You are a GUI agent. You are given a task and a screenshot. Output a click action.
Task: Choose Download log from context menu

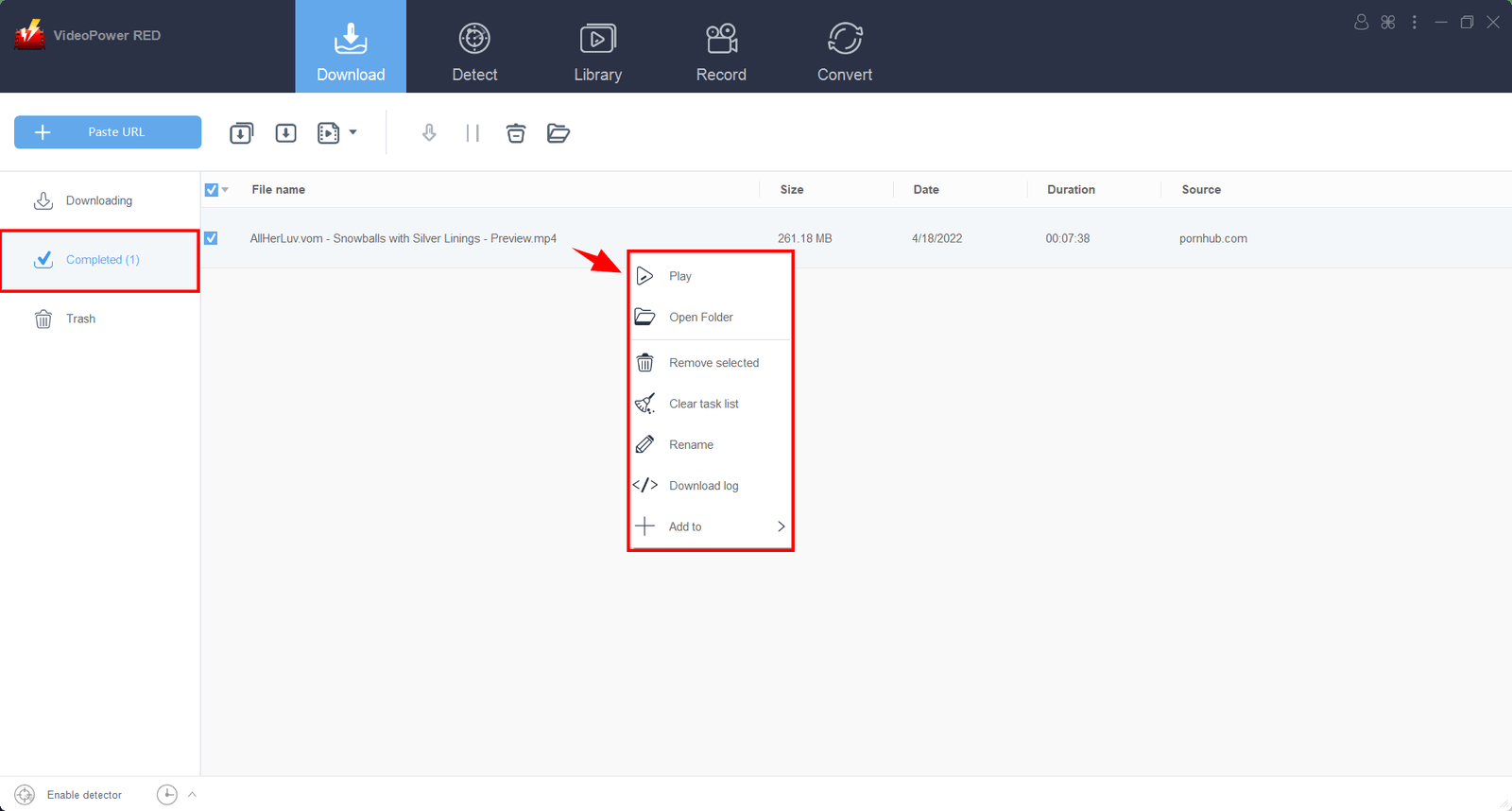710,486
